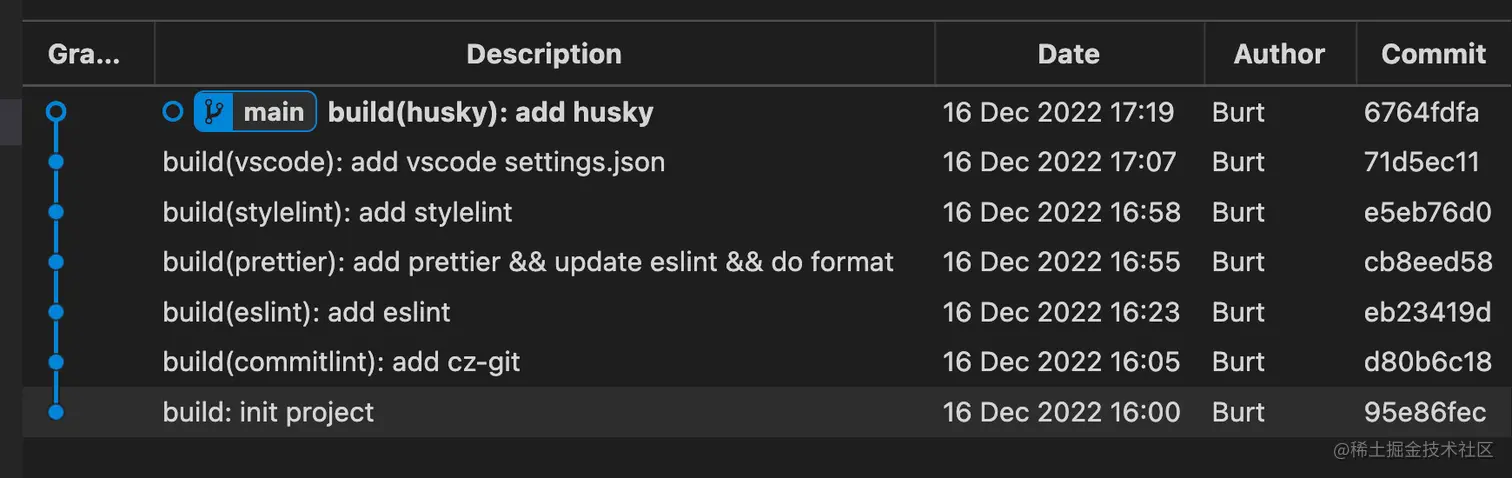Viewport: 1512px width, 478px height.
Task: Click the graph node for the stylelint commit
Action: 56,212
